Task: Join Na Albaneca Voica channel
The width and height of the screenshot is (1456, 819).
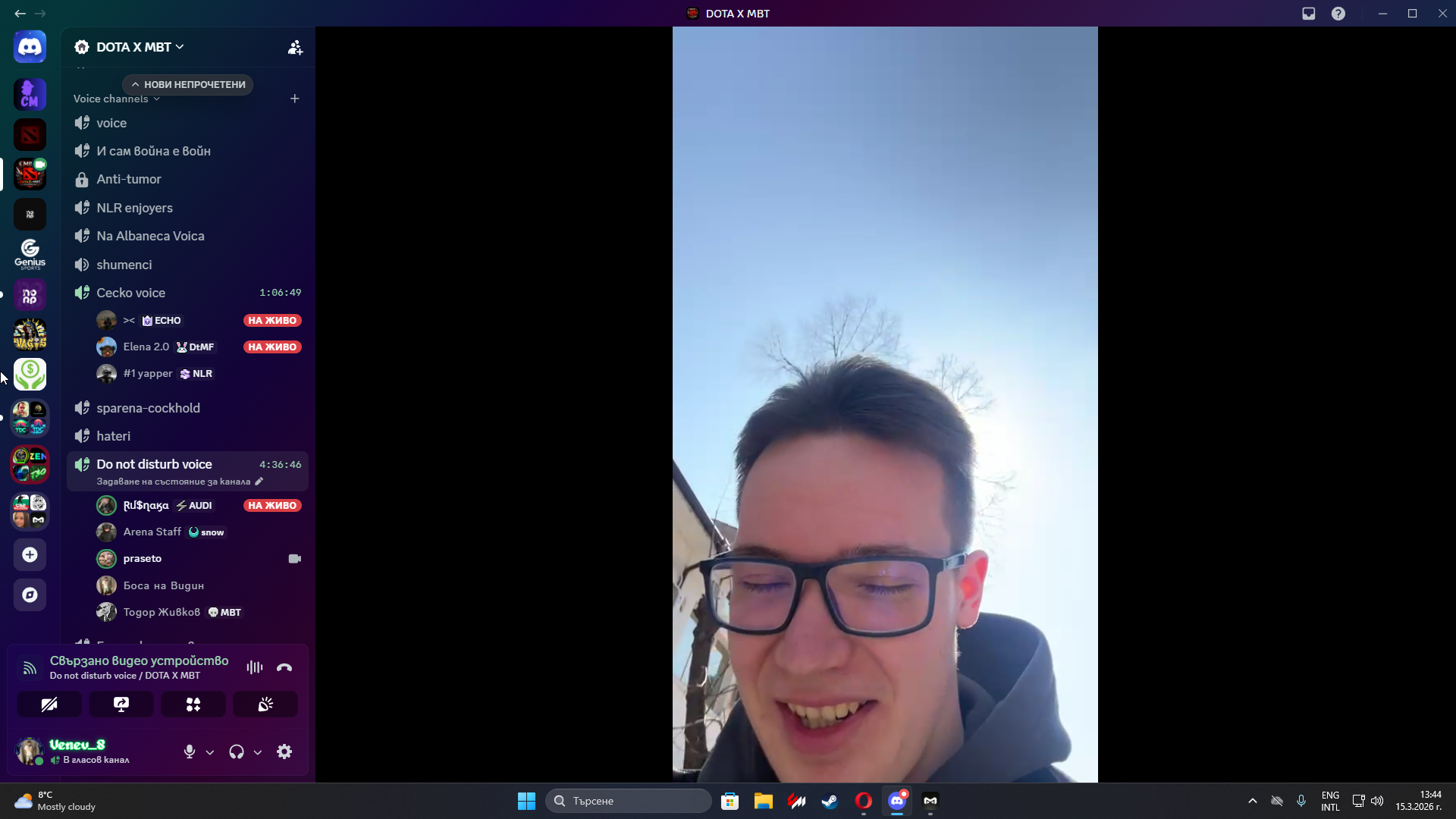Action: pyautogui.click(x=187, y=236)
